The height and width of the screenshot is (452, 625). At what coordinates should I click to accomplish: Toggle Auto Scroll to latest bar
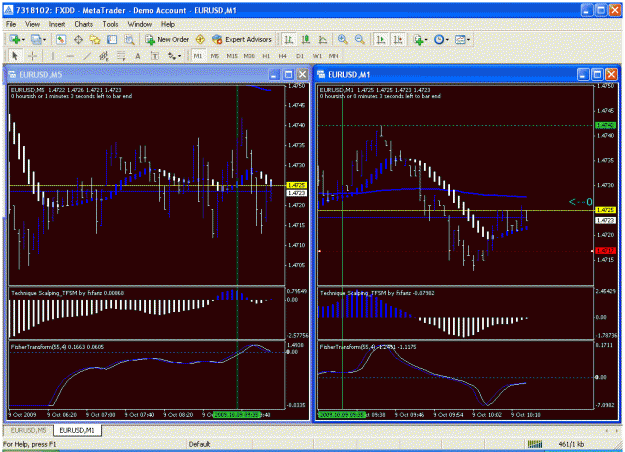click(x=381, y=39)
